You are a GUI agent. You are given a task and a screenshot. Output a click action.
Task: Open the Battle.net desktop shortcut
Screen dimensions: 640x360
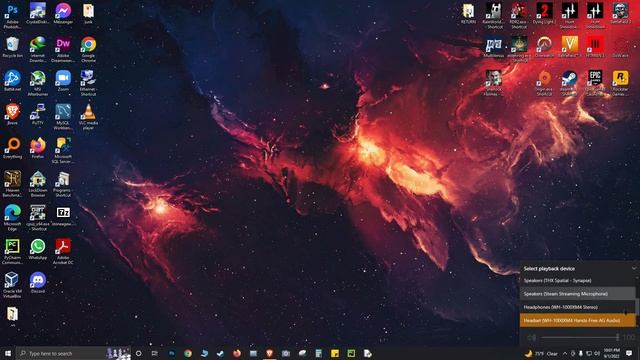12,81
